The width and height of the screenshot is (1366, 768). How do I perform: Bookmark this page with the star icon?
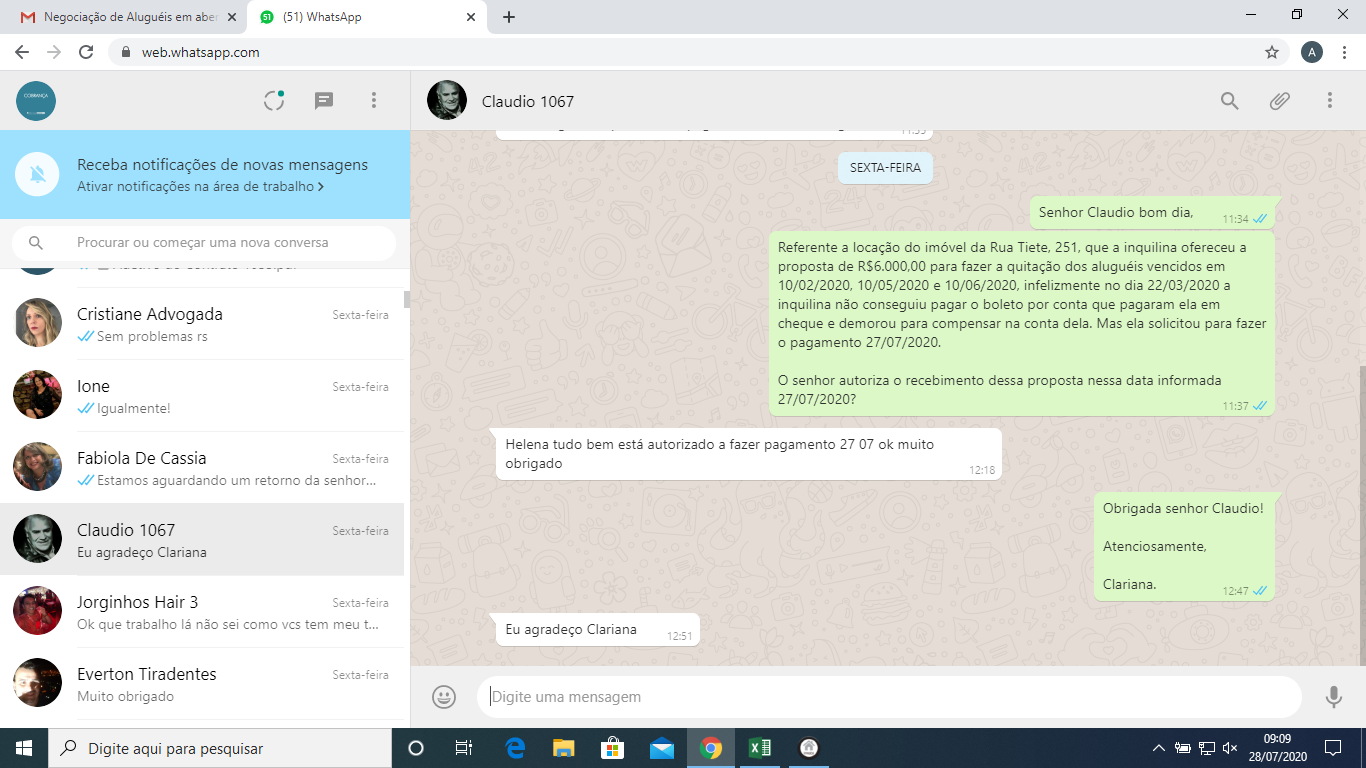1272,52
